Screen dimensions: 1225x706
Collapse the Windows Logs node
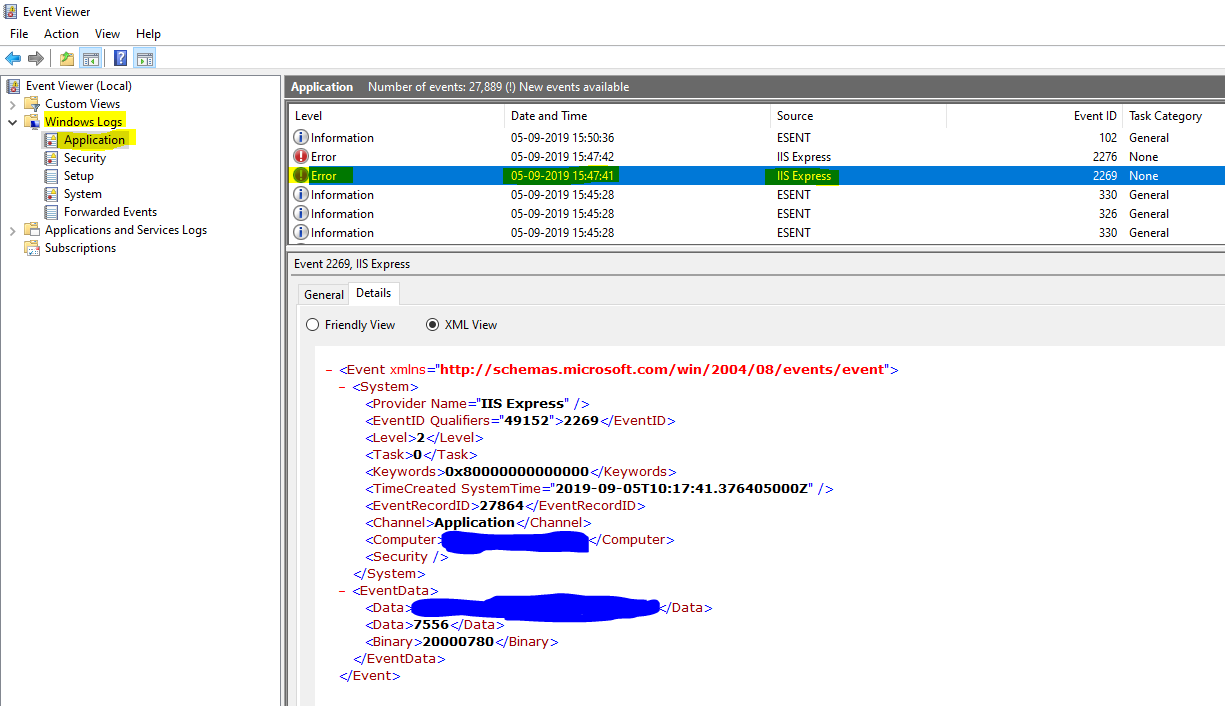[x=12, y=122]
